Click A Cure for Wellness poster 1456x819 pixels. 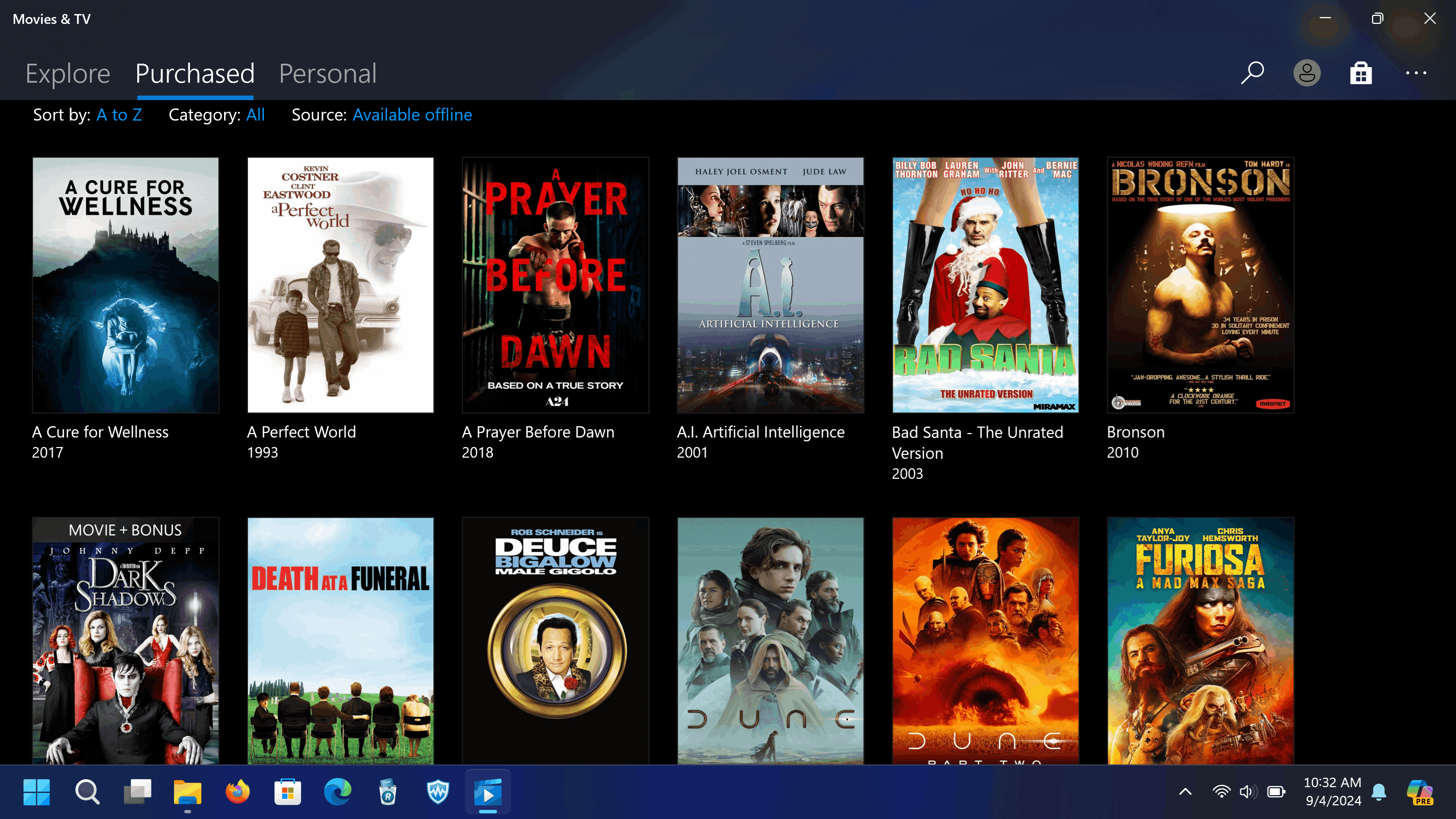click(x=126, y=285)
